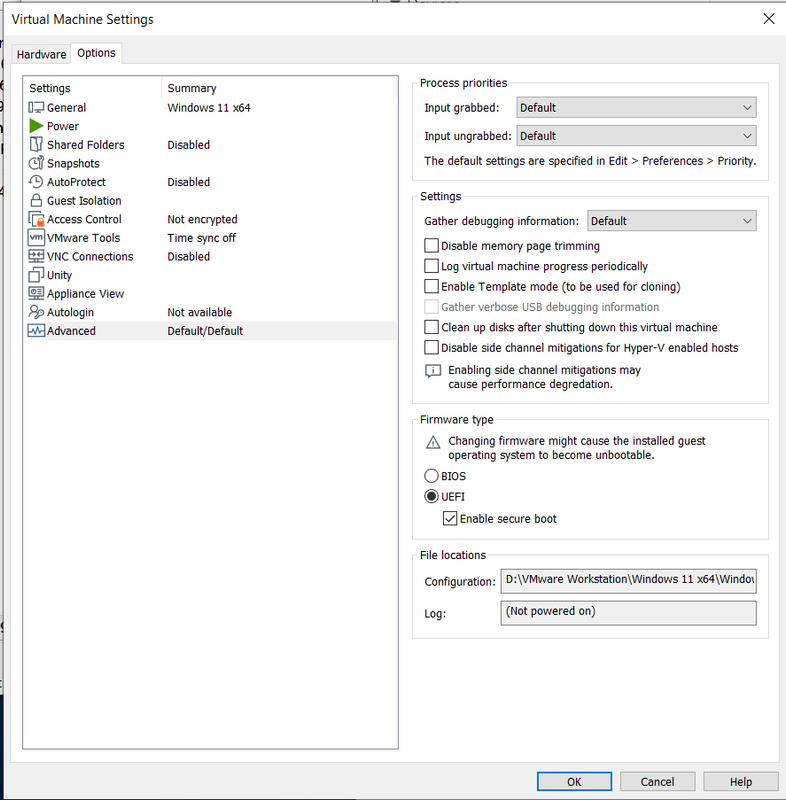Click the Access Control lock icon

click(36, 219)
